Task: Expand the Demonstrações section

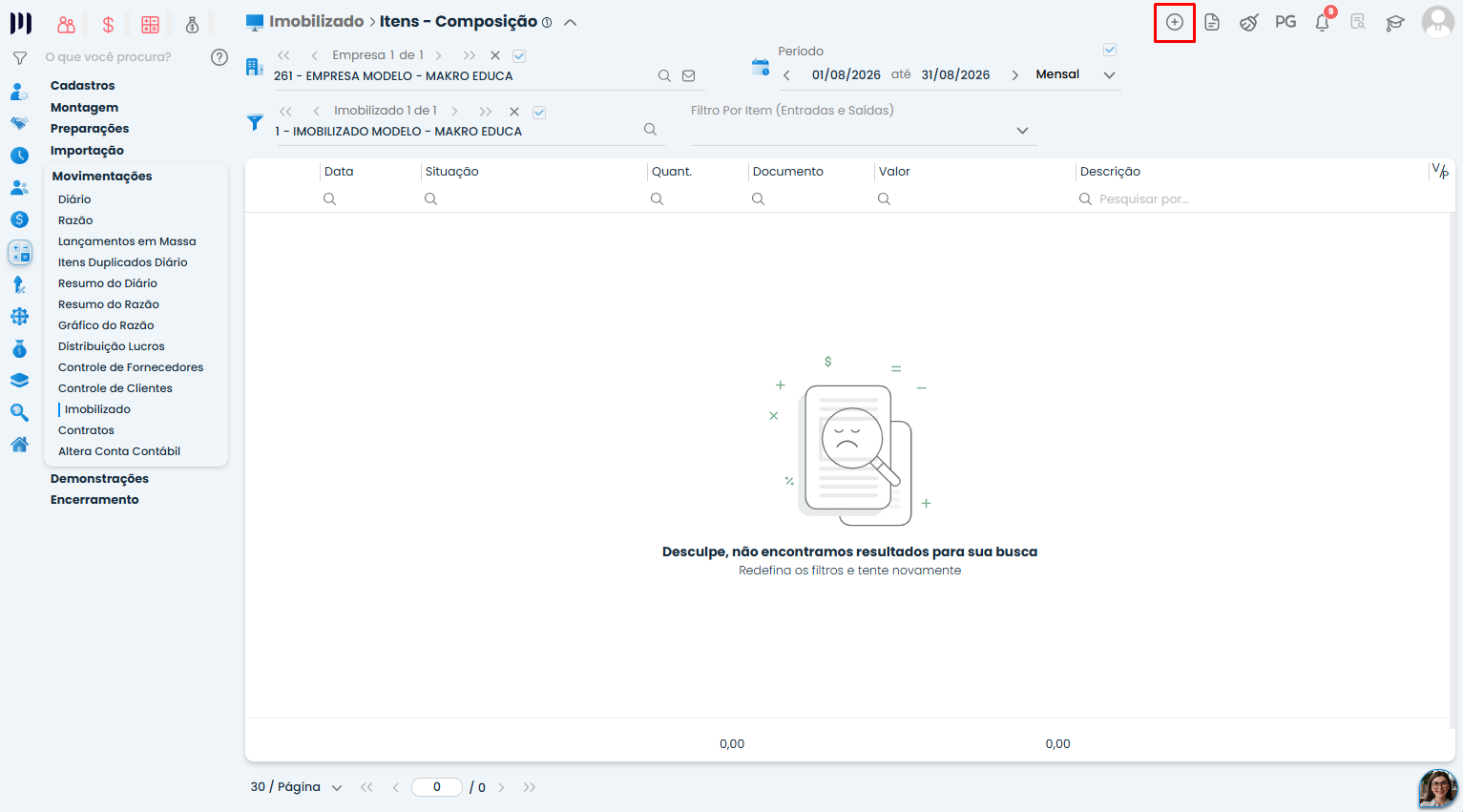Action: tap(99, 479)
